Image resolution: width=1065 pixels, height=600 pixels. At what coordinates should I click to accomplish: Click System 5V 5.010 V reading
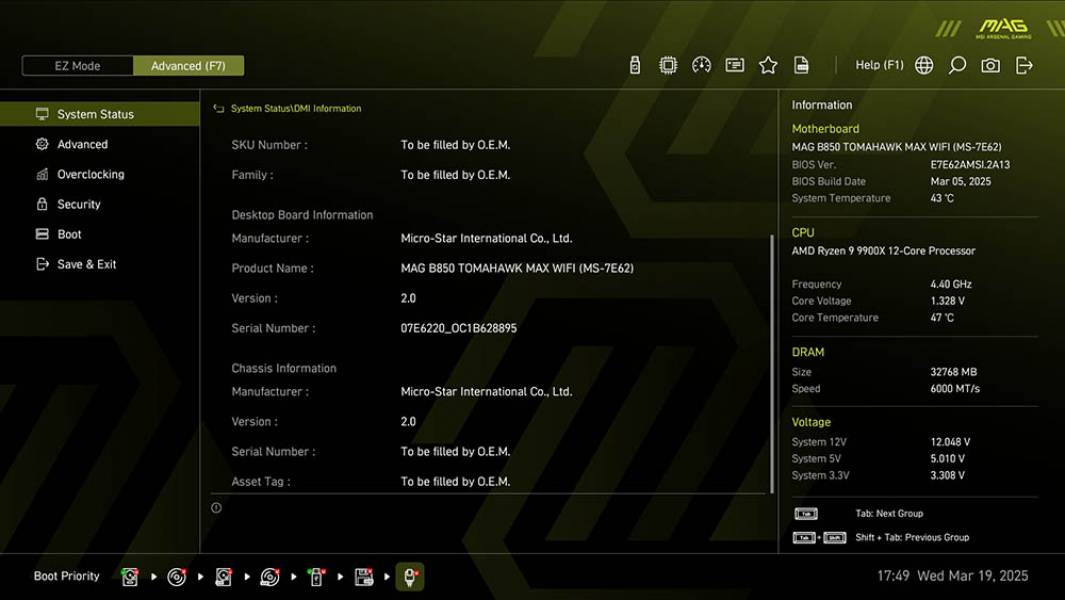947,459
